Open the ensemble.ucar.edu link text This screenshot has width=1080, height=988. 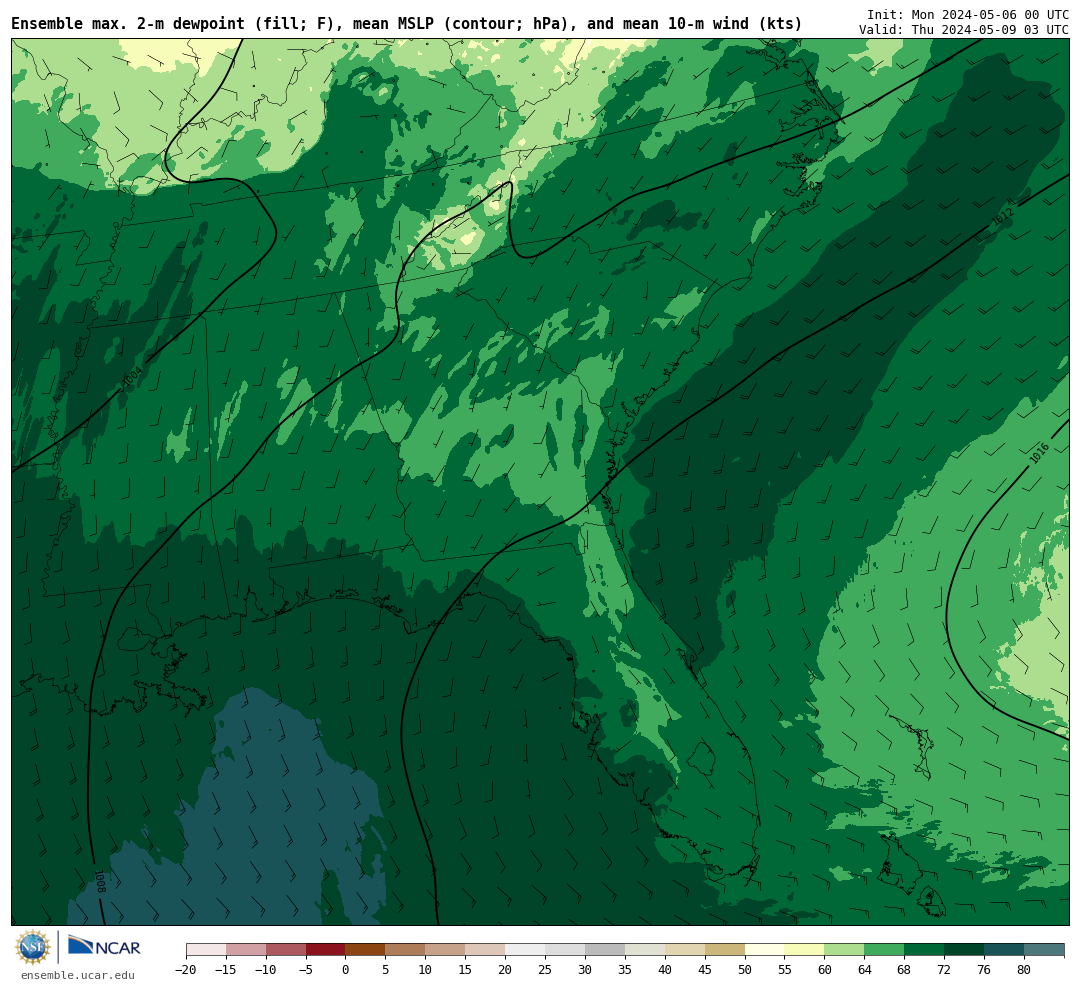78,975
